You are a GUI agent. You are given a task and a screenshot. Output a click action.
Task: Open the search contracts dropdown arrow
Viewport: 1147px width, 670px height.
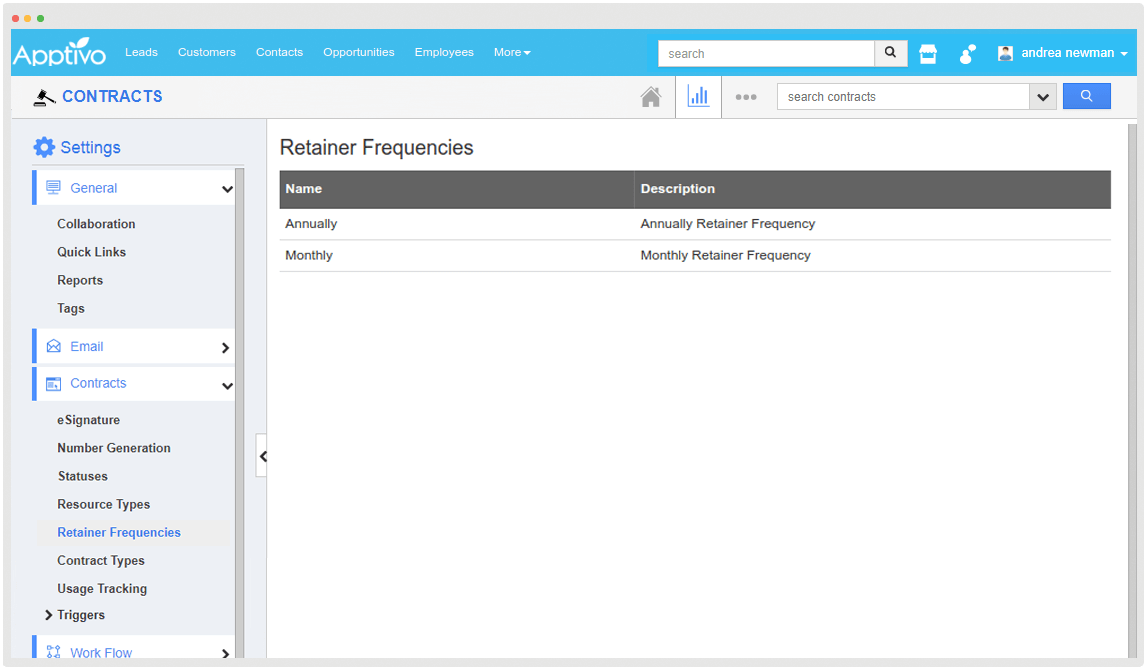1043,97
